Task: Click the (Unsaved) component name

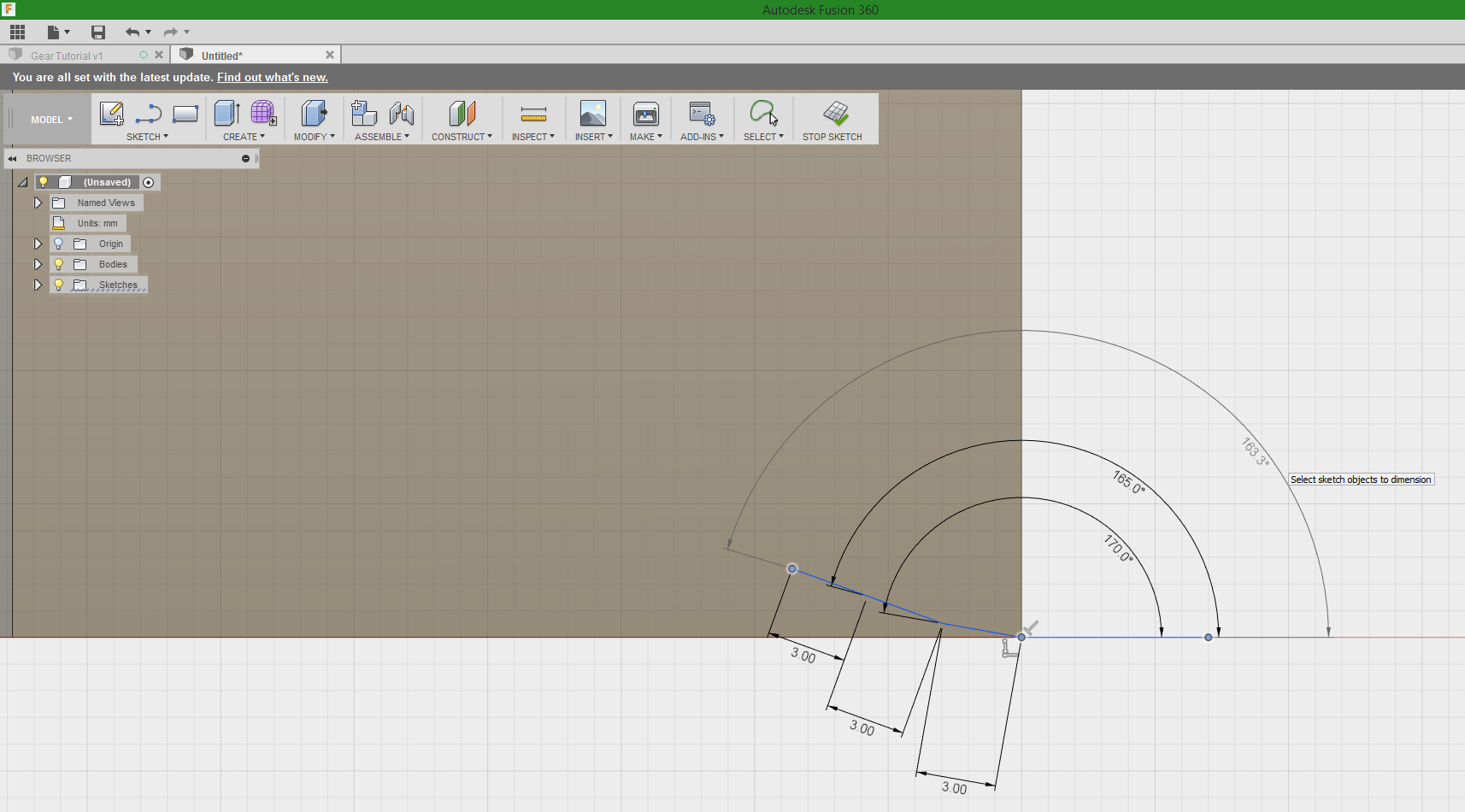Action: point(107,182)
